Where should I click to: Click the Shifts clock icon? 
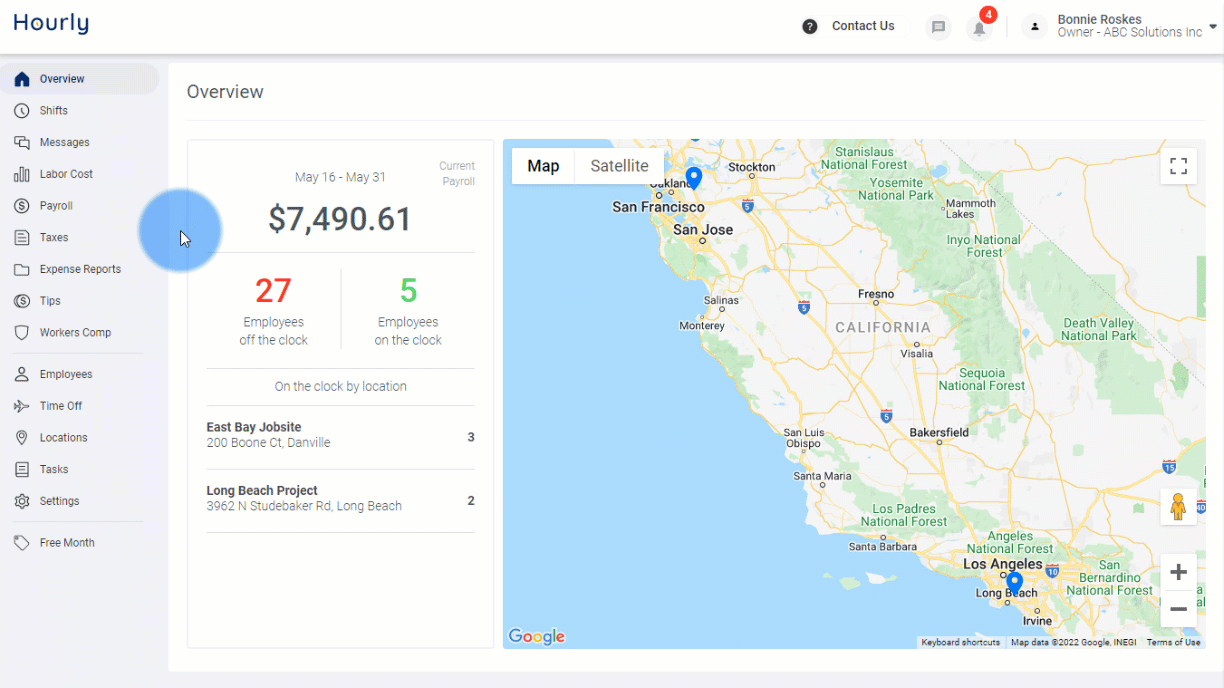click(22, 111)
